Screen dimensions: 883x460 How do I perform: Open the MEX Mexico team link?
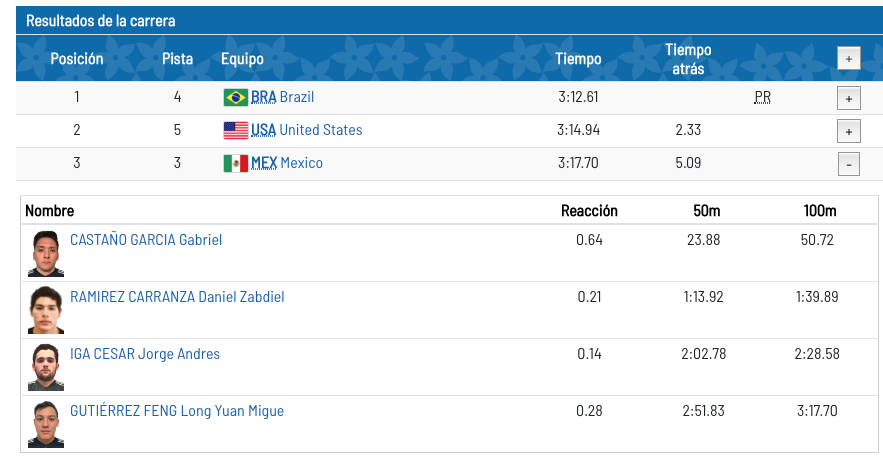pyautogui.click(x=287, y=163)
